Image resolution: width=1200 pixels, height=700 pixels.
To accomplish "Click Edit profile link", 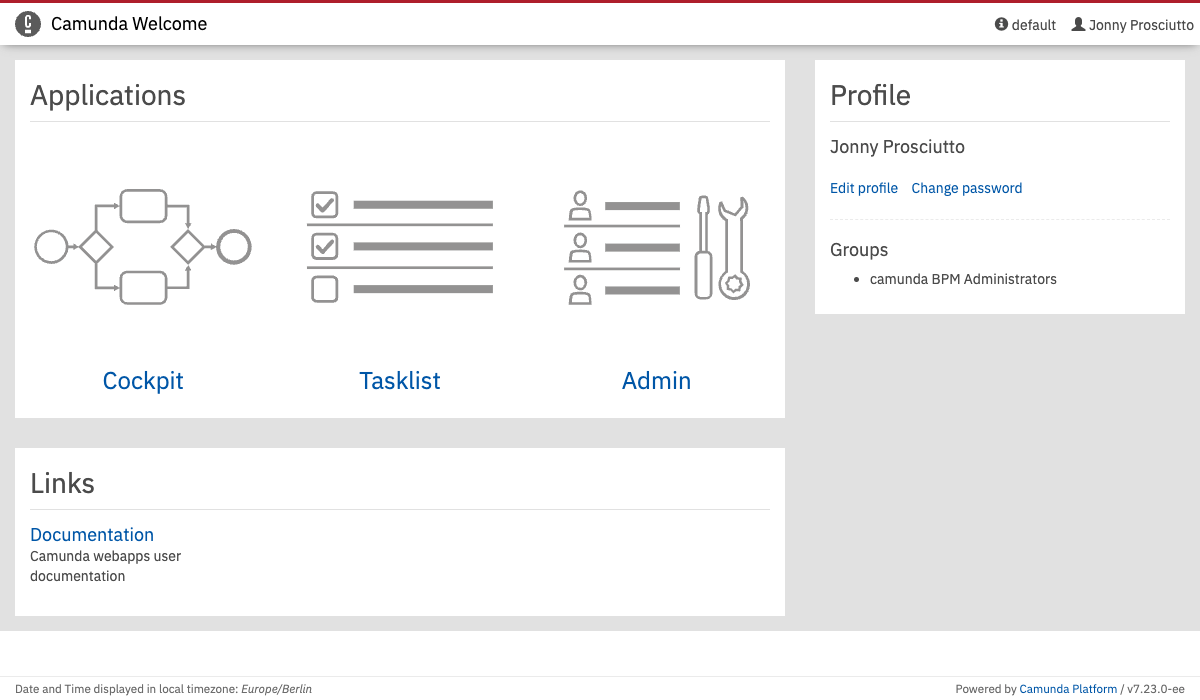I will (x=864, y=188).
